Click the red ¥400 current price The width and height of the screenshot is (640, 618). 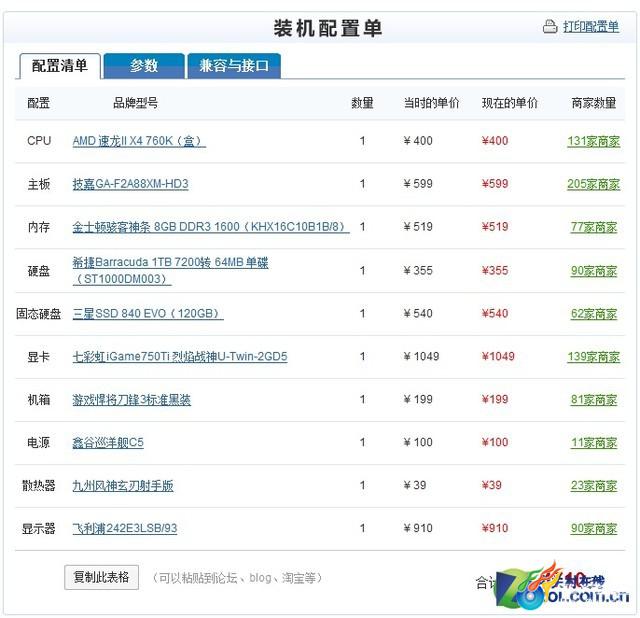pos(495,141)
